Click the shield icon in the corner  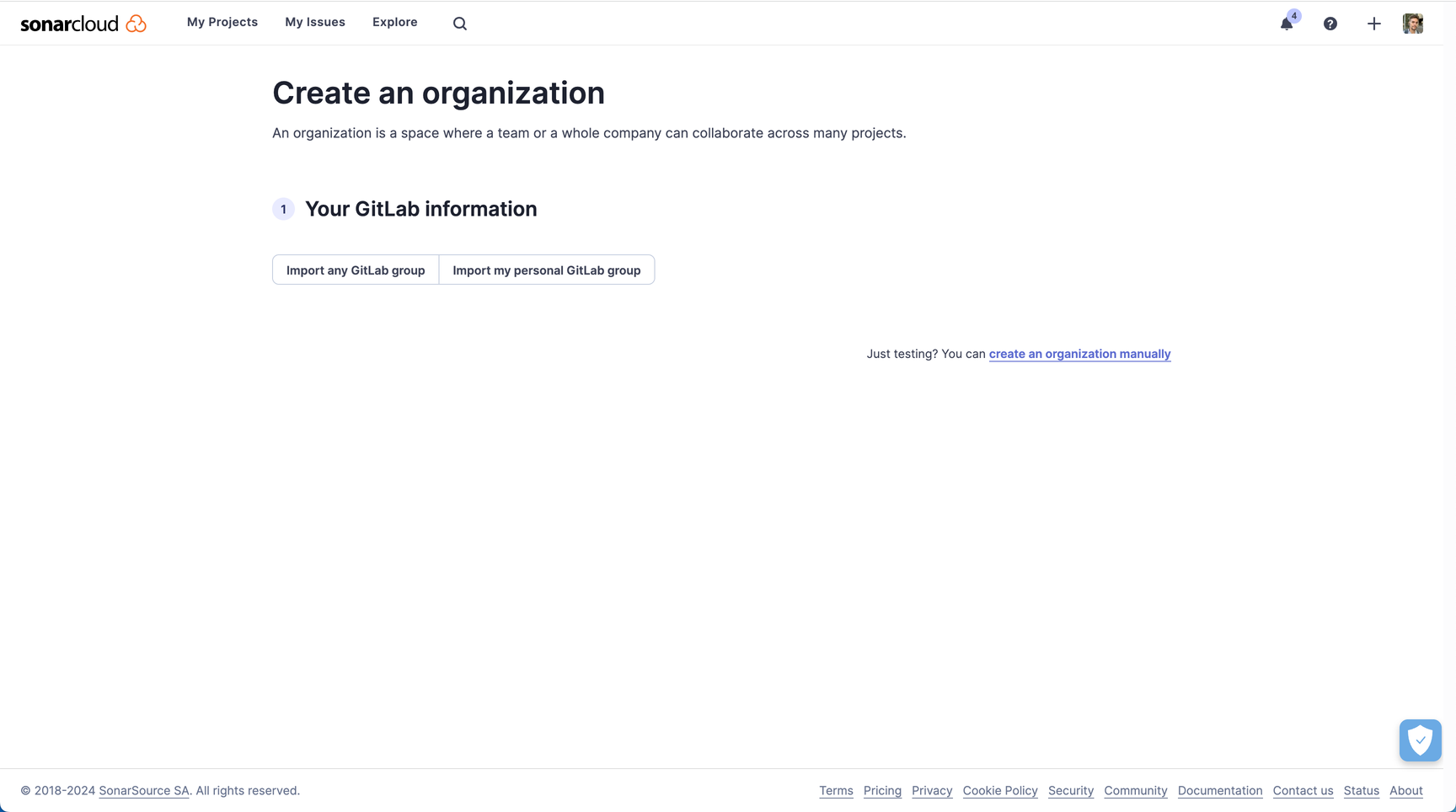[1420, 740]
